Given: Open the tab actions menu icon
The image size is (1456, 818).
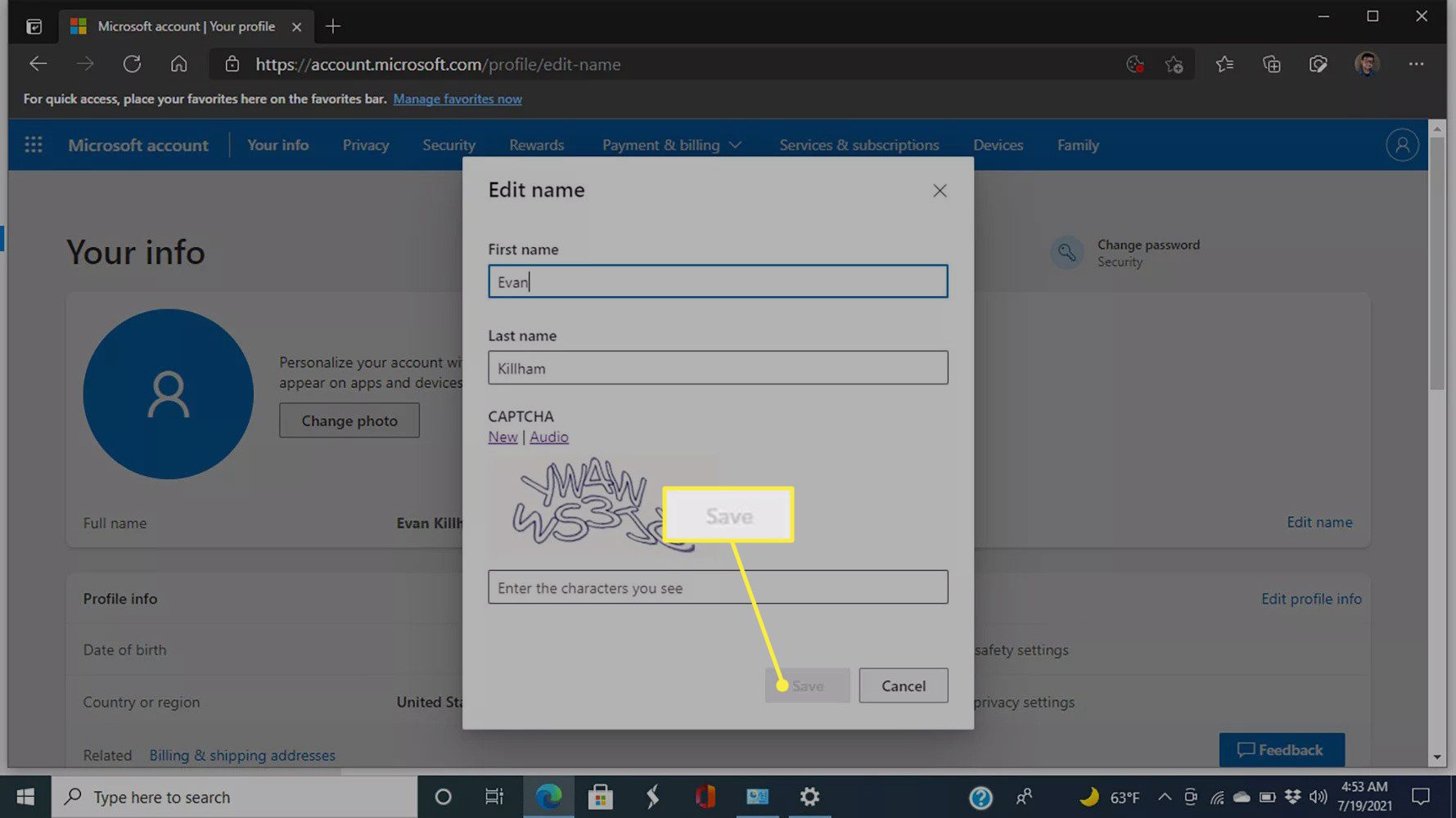Looking at the screenshot, I should (34, 26).
